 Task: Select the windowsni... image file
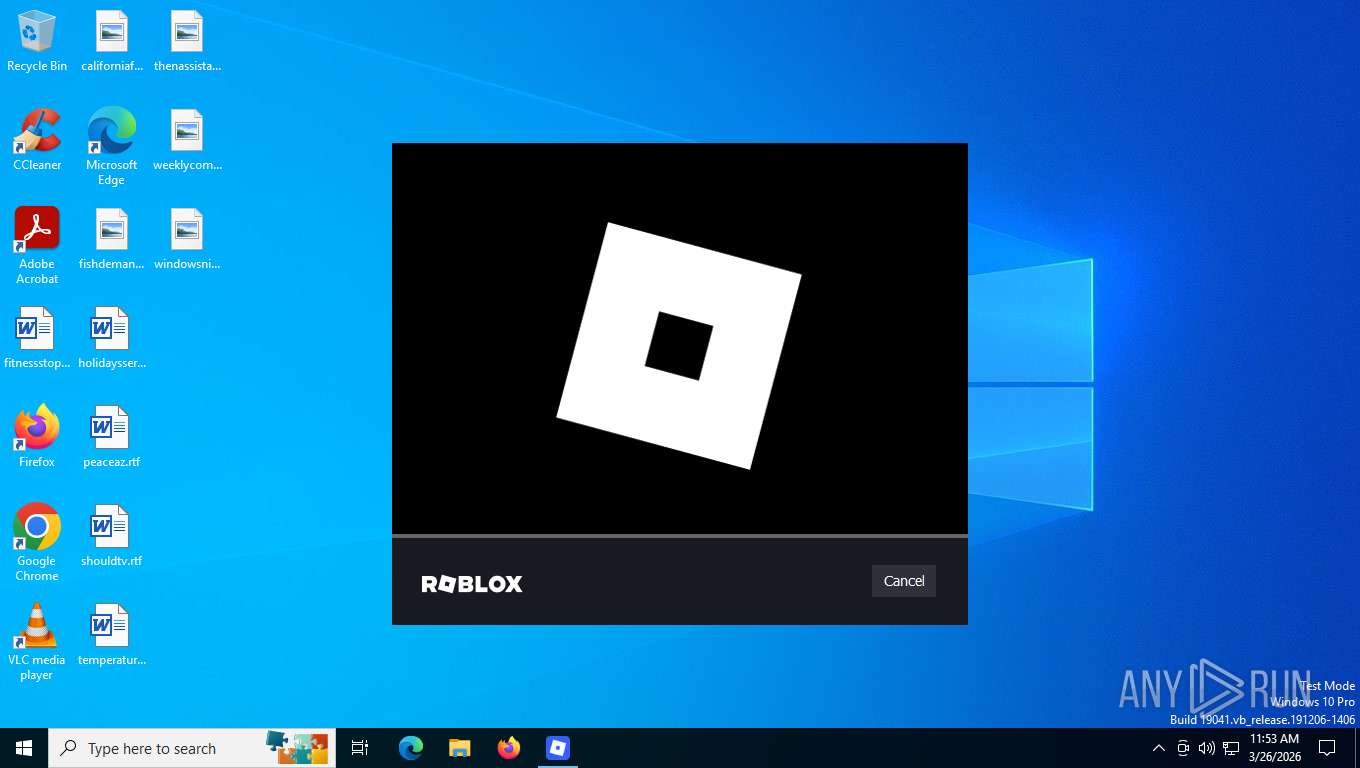click(187, 240)
